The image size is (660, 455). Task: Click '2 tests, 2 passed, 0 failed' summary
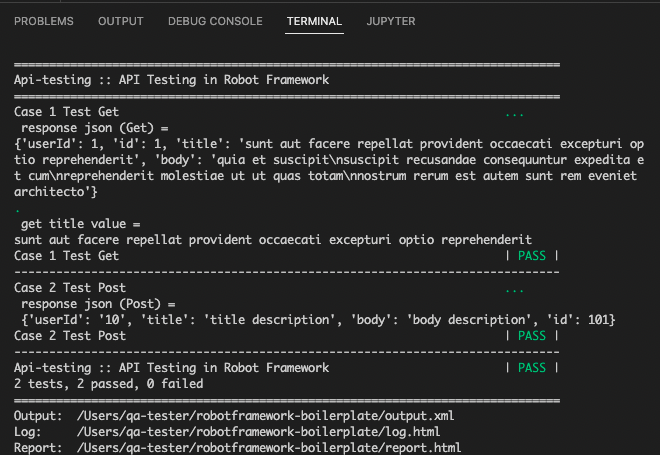[109, 384]
